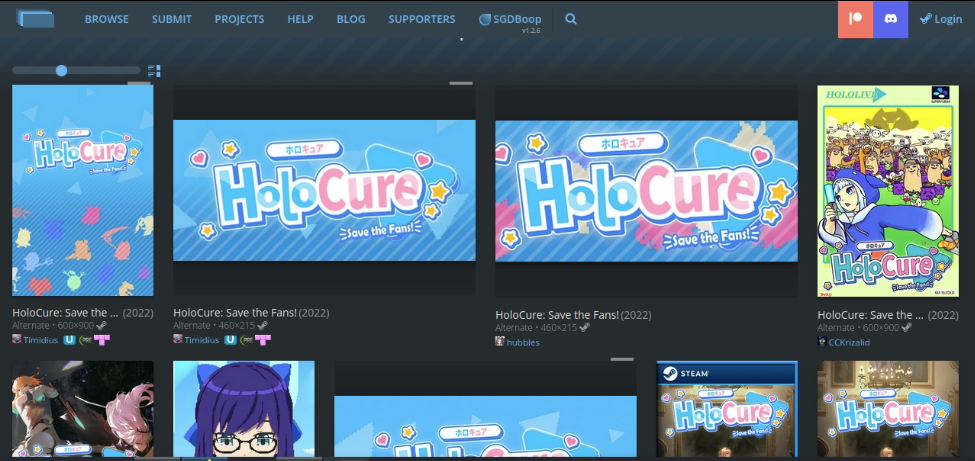This screenshot has height=461, width=975.
Task: Toggle the grid layout view icon
Action: click(x=154, y=71)
